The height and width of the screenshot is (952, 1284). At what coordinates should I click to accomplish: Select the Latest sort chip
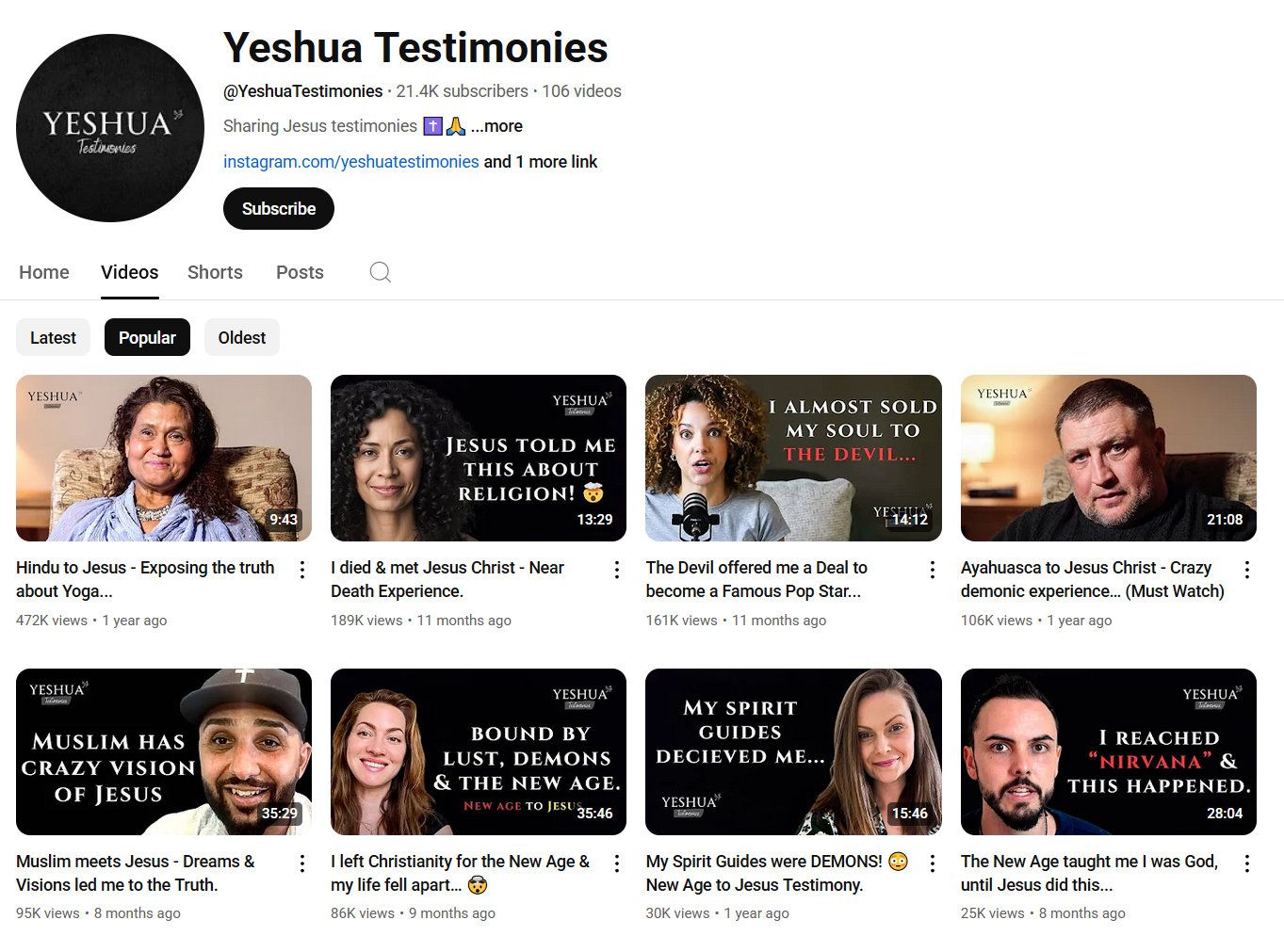pyautogui.click(x=53, y=337)
